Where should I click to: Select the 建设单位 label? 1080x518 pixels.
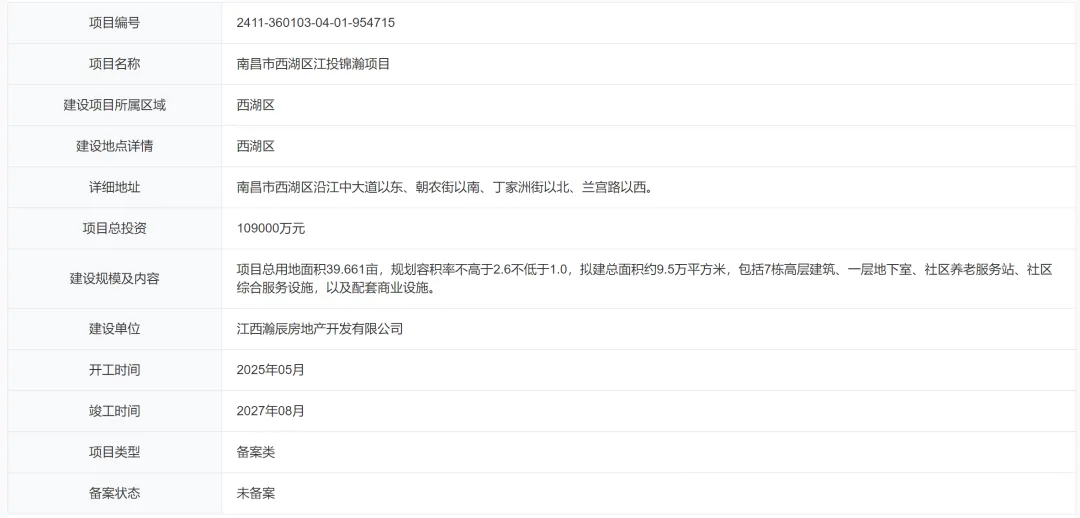click(114, 329)
